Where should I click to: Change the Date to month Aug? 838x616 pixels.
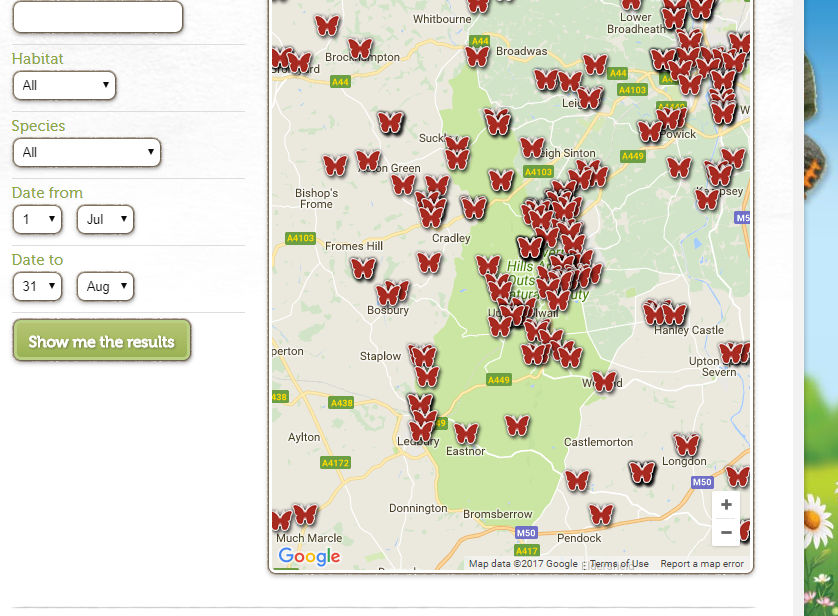coord(105,287)
